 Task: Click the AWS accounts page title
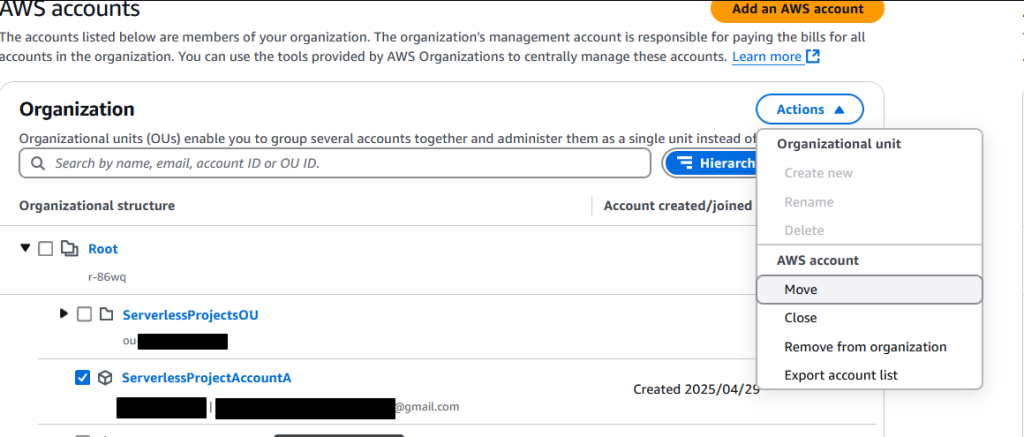pos(70,9)
